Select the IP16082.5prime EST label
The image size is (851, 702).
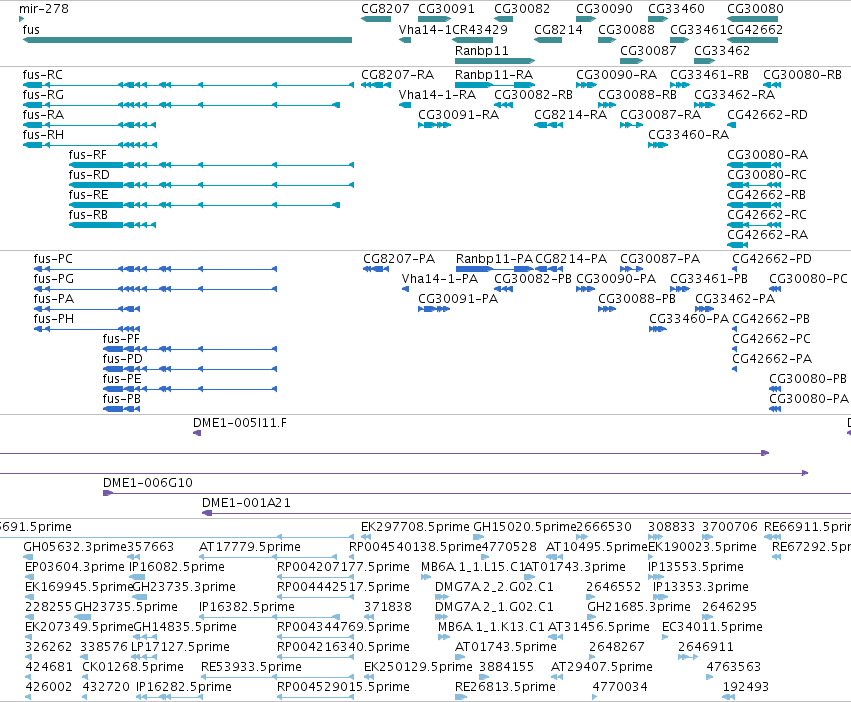point(177,566)
